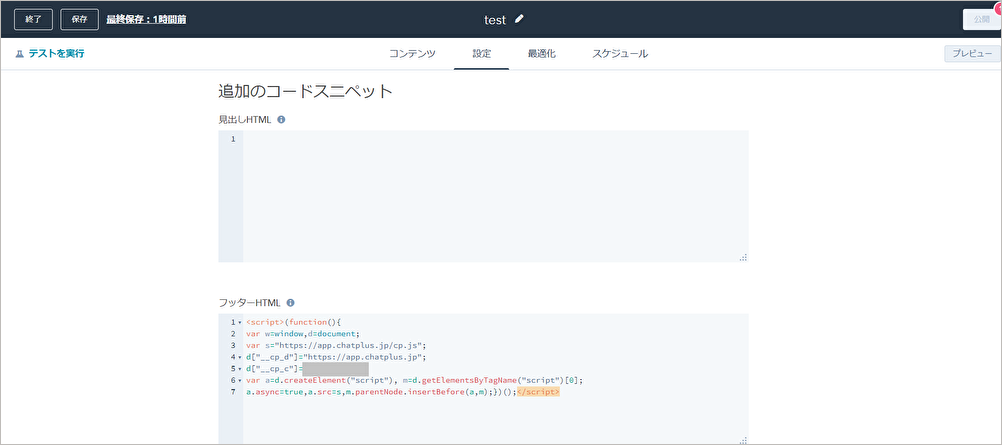Click the pencil icon next to test title
This screenshot has height=445, width=1002.
(x=519, y=19)
